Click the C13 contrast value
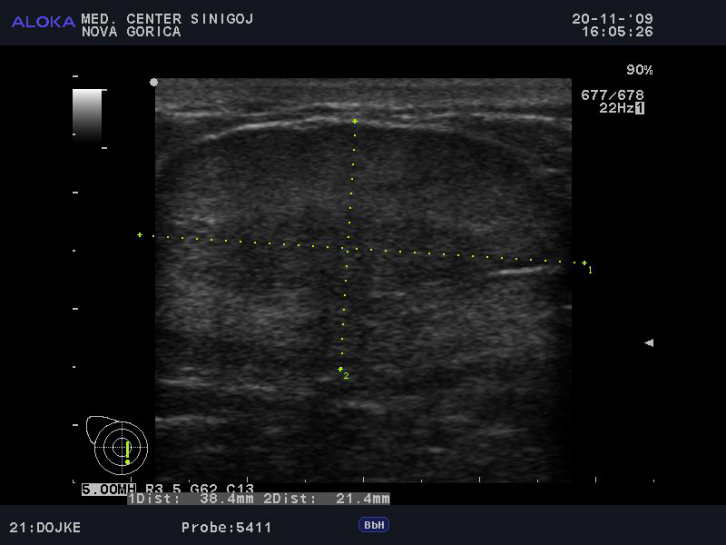 click(240, 489)
